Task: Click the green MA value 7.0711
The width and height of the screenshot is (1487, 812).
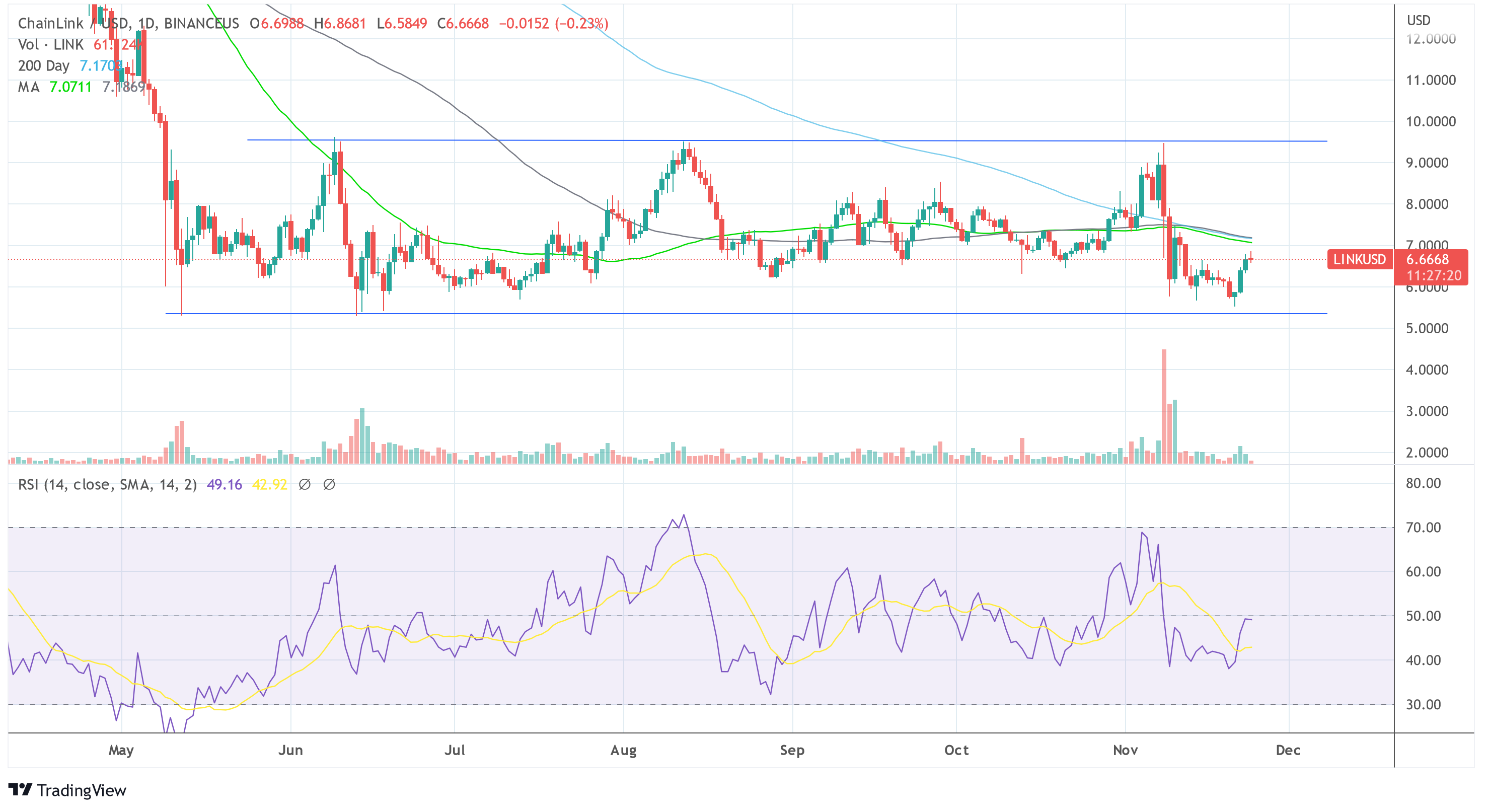Action: (x=70, y=87)
